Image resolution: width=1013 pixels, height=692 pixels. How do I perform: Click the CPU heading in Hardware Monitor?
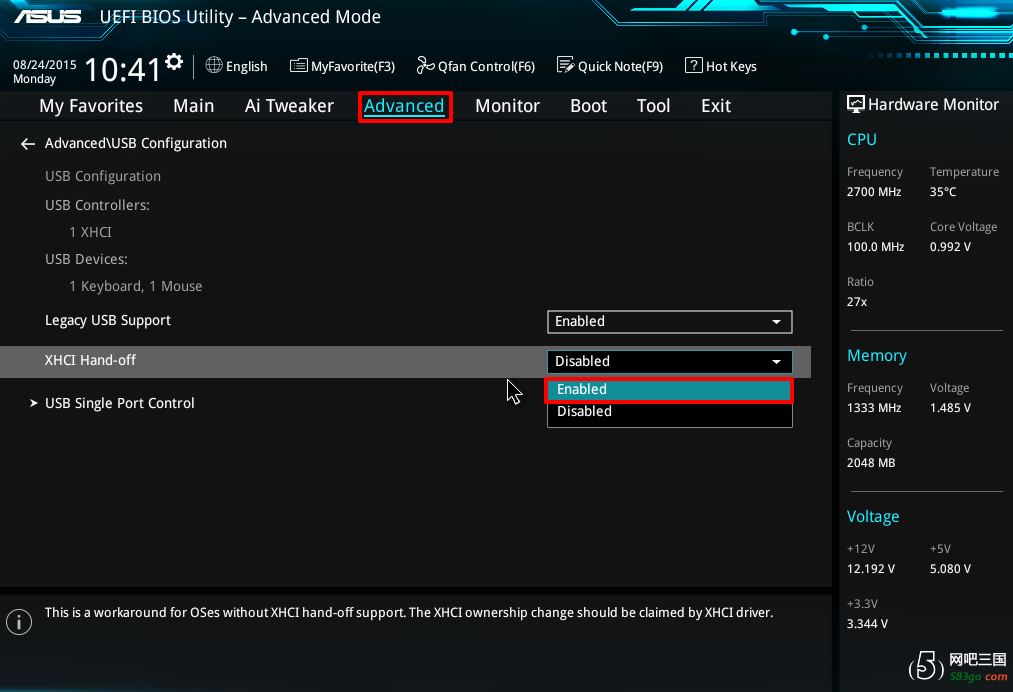click(862, 140)
